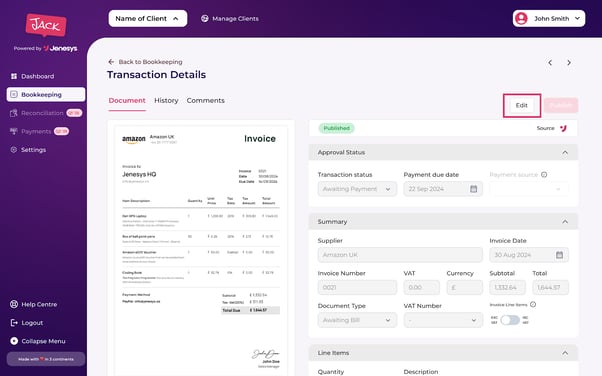The image size is (602, 376).
Task: Collapse the Summary section
Action: tap(565, 222)
